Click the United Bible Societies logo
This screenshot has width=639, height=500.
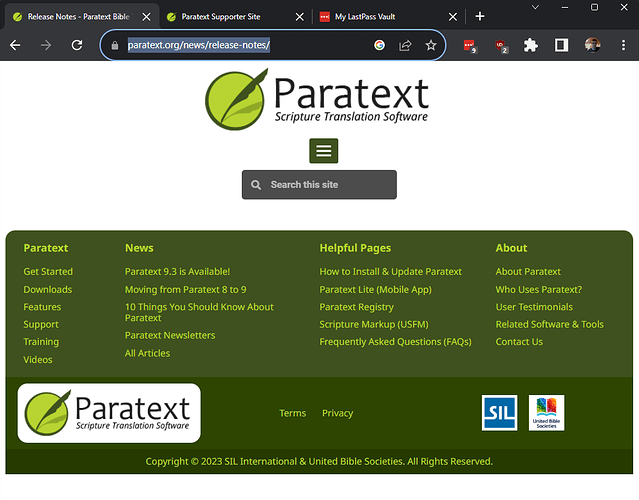tap(546, 413)
